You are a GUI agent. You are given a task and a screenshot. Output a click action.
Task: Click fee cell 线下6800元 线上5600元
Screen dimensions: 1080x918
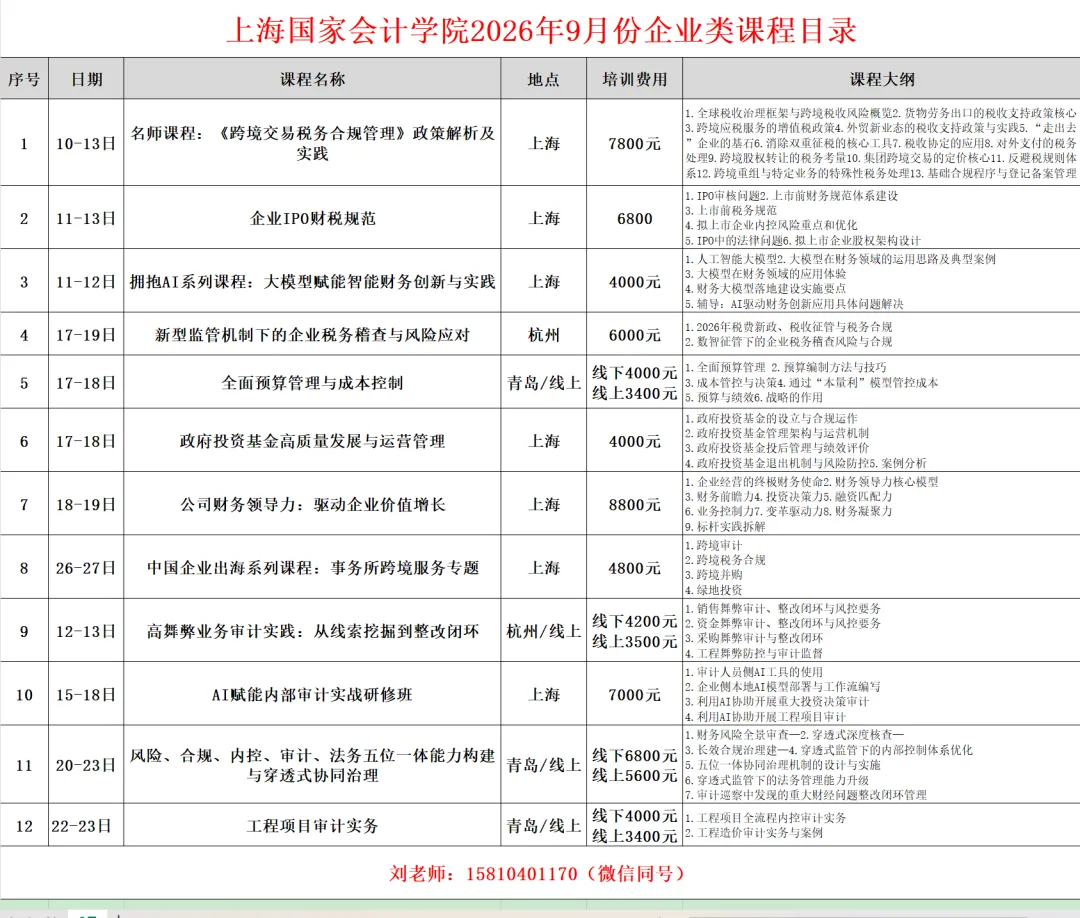(634, 764)
